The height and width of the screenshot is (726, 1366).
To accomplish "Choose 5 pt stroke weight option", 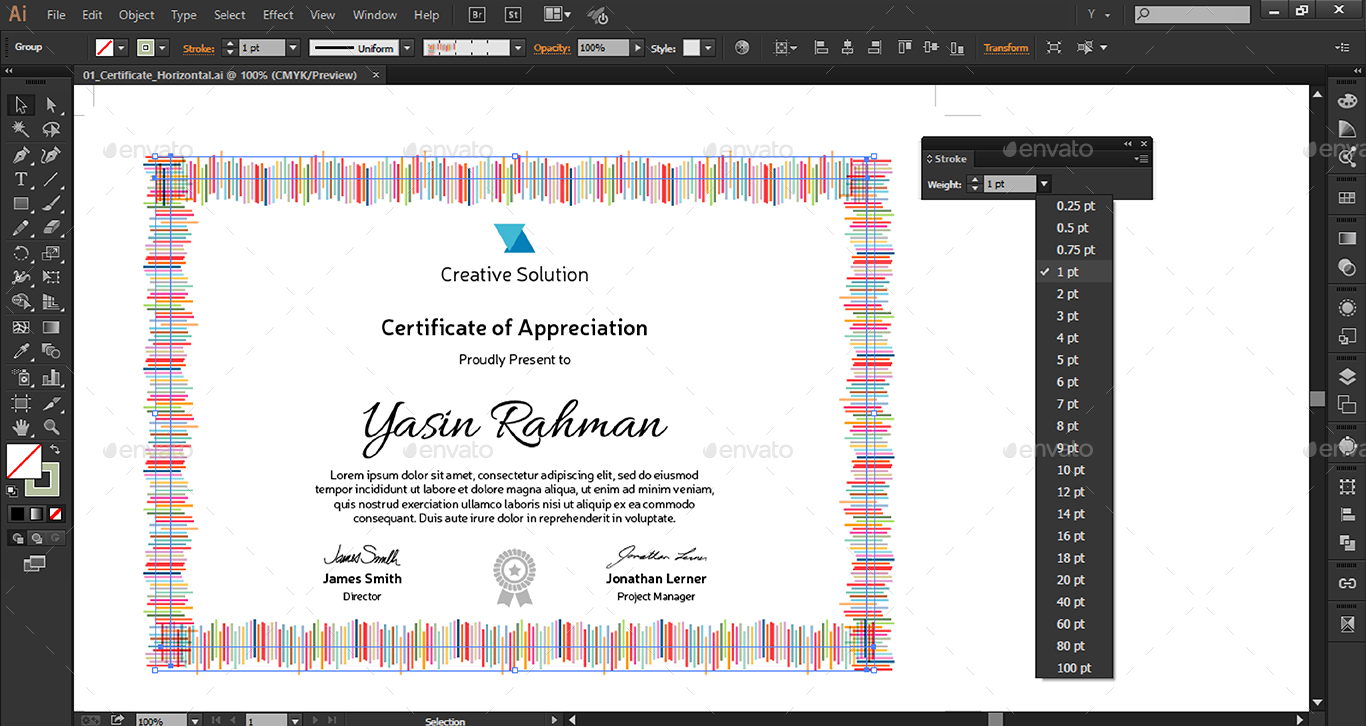I will (1068, 360).
